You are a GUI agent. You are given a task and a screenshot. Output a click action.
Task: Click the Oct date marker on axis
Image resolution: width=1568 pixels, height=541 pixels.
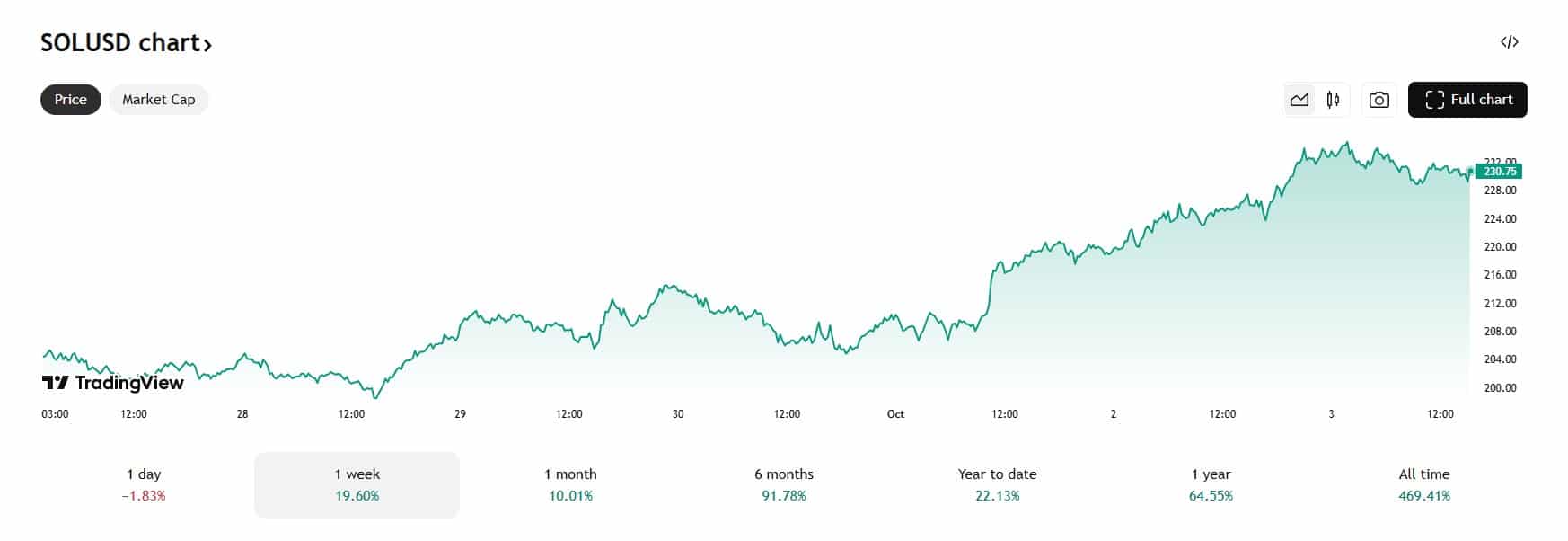[x=895, y=414]
